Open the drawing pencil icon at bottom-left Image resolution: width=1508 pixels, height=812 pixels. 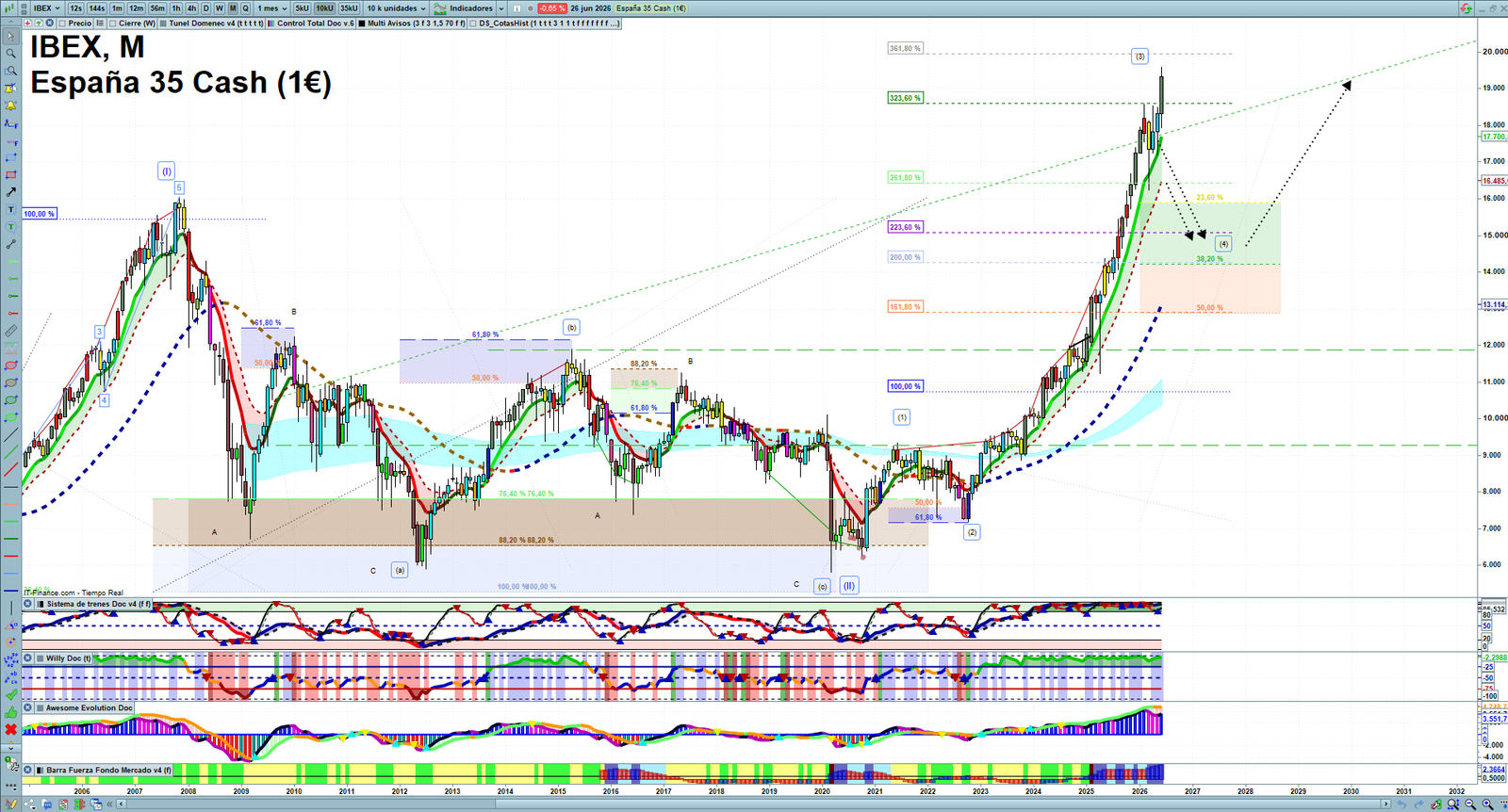pos(10,804)
